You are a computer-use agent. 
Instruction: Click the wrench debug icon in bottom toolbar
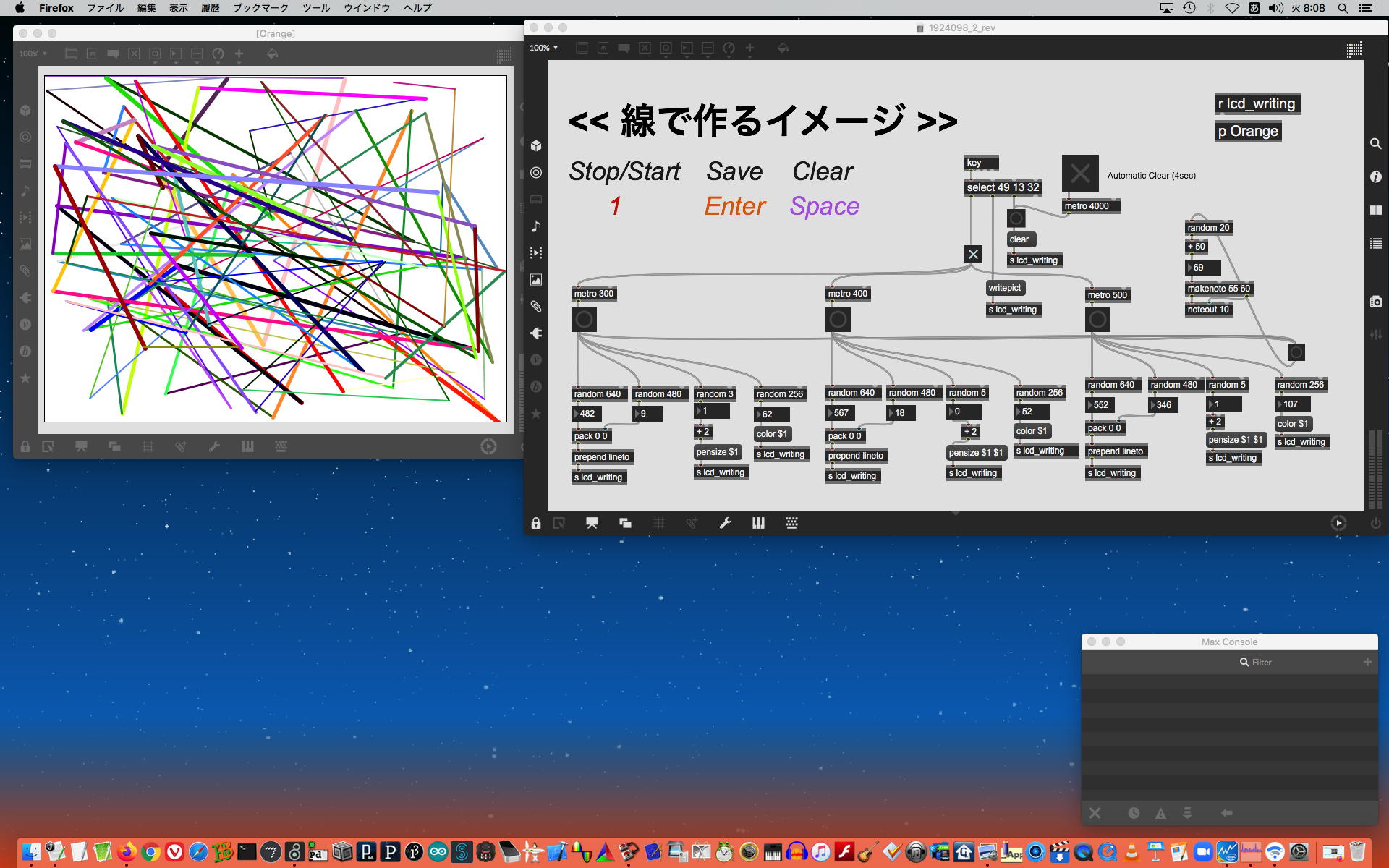(725, 523)
